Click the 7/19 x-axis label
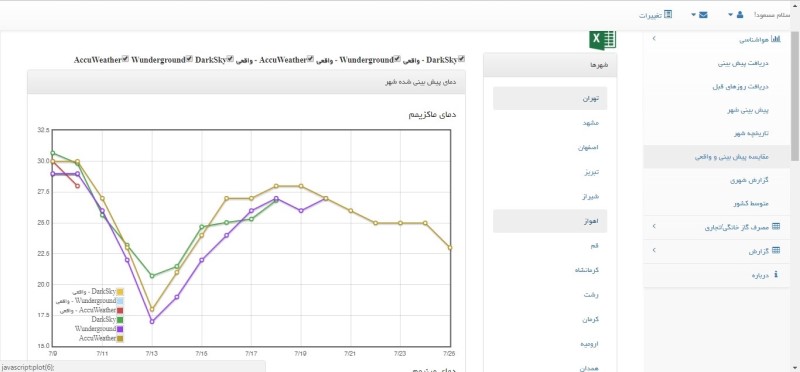The width and height of the screenshot is (800, 372). tap(301, 353)
